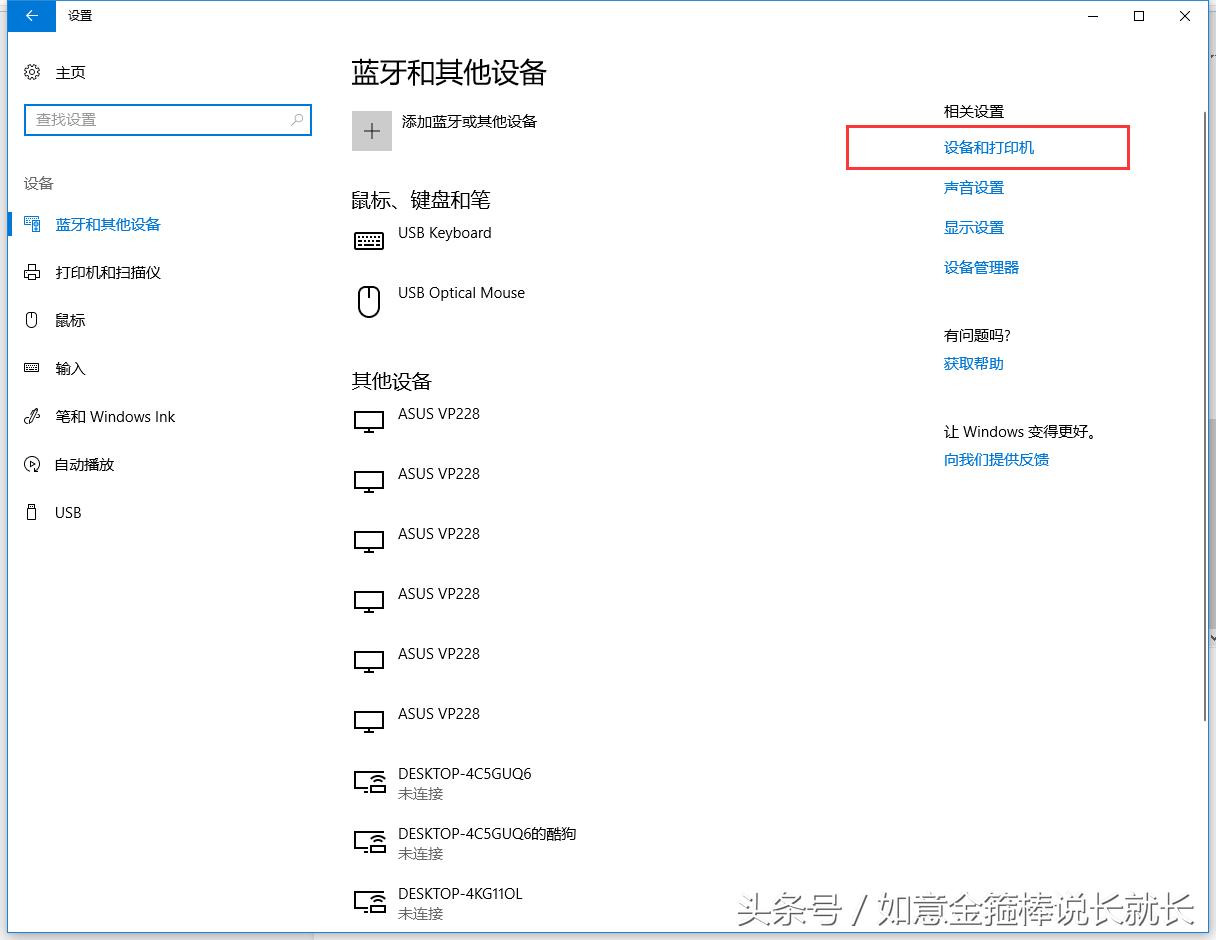Click the USB Keyboard device icon

coord(369,240)
